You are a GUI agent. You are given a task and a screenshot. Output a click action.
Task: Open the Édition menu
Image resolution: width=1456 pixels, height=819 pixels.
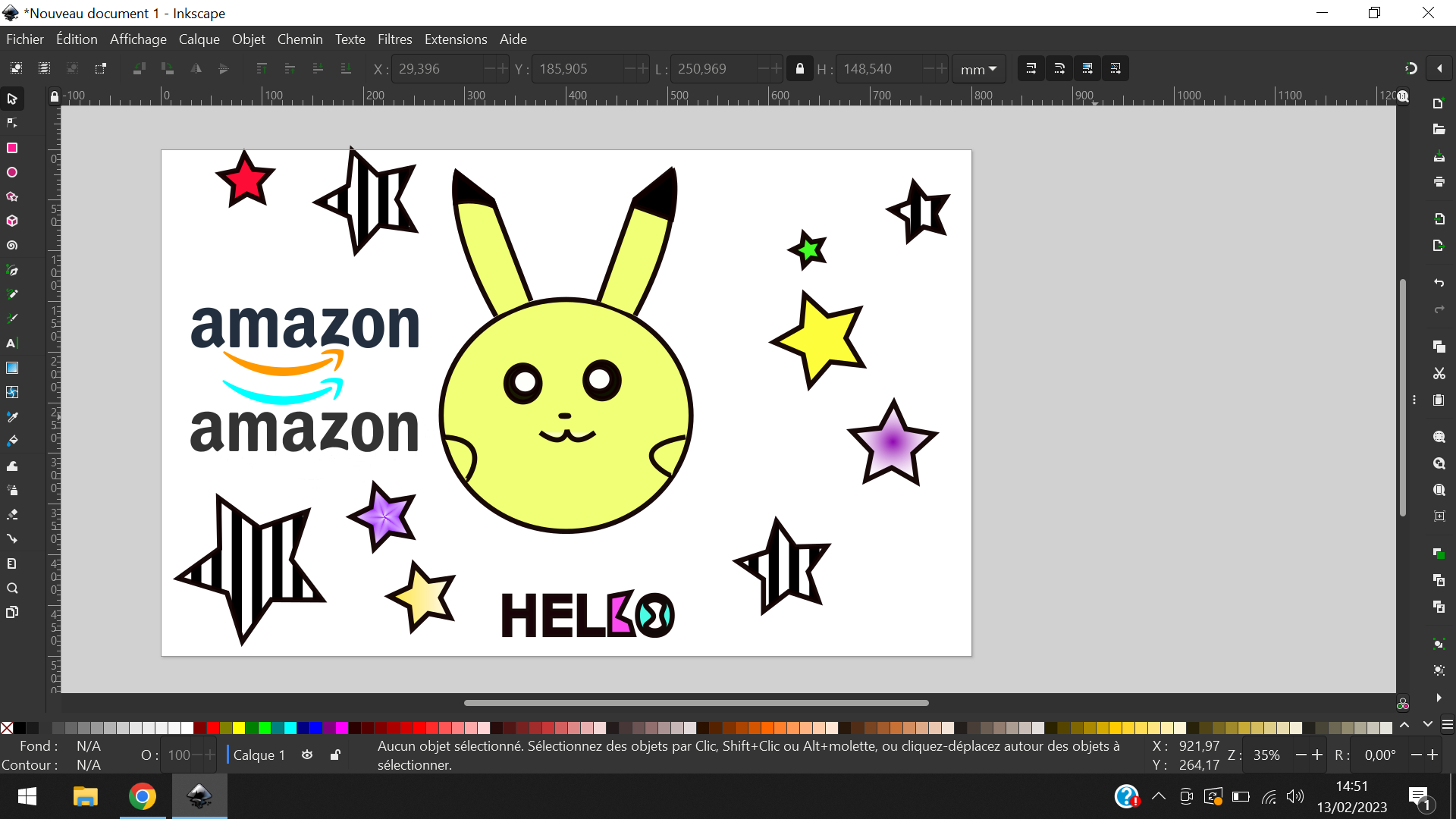click(x=77, y=39)
